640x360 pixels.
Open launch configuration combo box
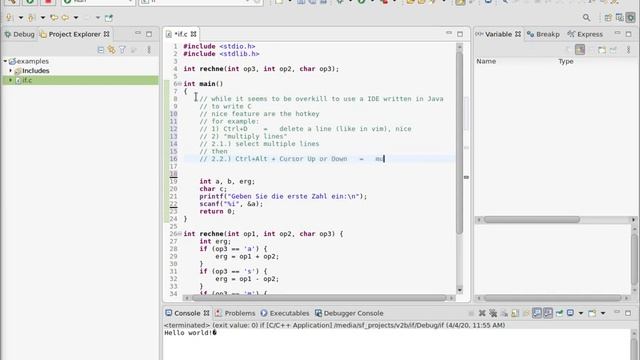click(200, 2)
